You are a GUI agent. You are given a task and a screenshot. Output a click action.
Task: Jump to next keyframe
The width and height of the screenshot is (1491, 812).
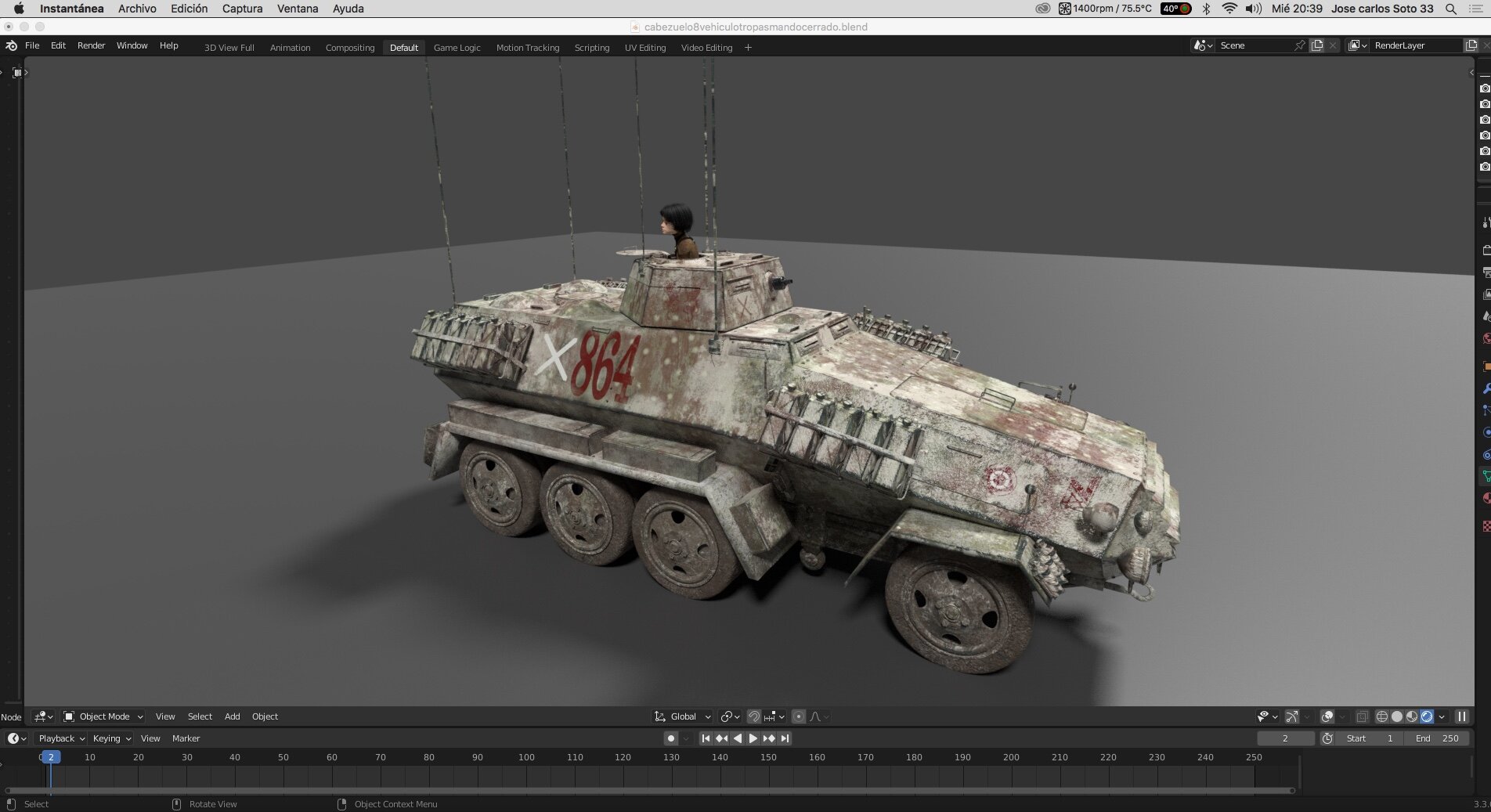[x=769, y=738]
